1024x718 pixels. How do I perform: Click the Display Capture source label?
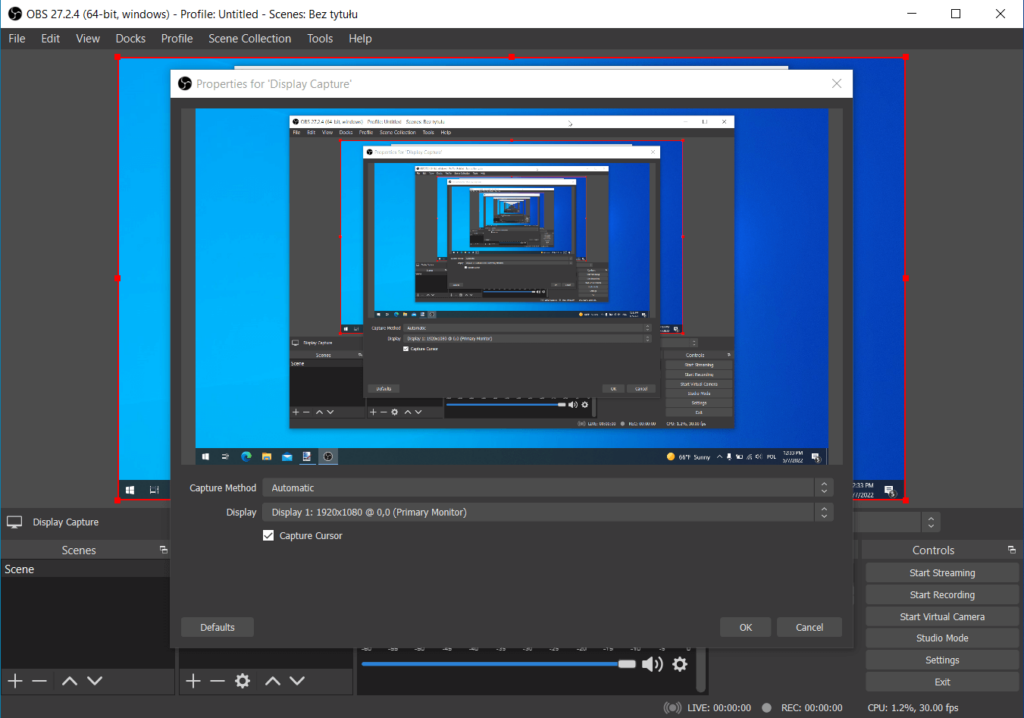point(66,522)
